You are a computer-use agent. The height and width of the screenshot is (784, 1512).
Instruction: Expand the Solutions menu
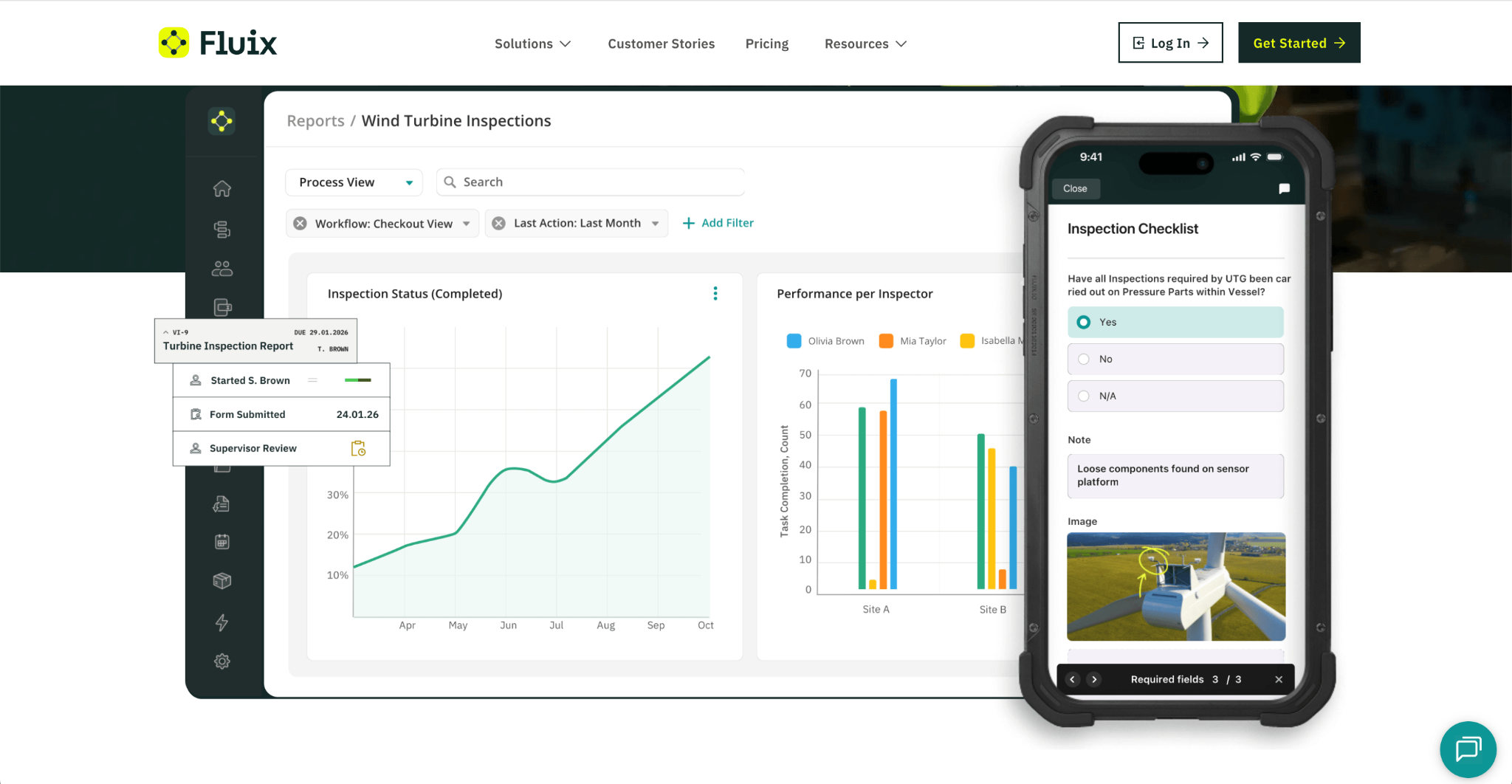coord(532,44)
